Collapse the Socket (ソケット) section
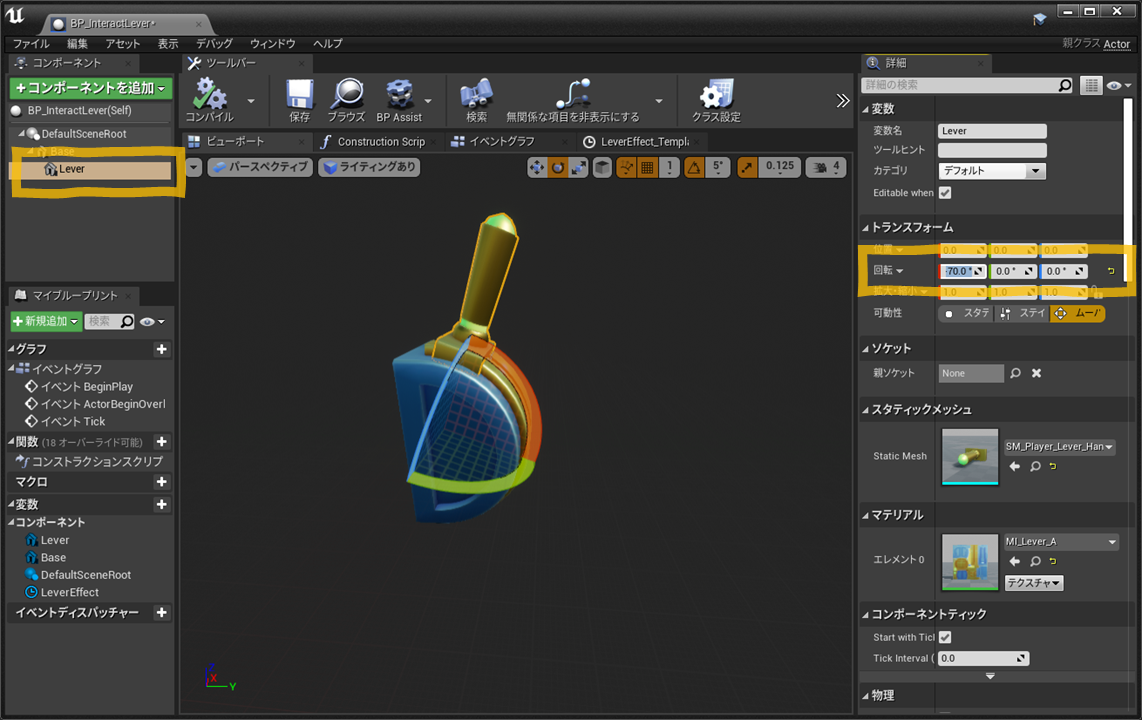Screen dimensions: 1142x720 [866, 349]
